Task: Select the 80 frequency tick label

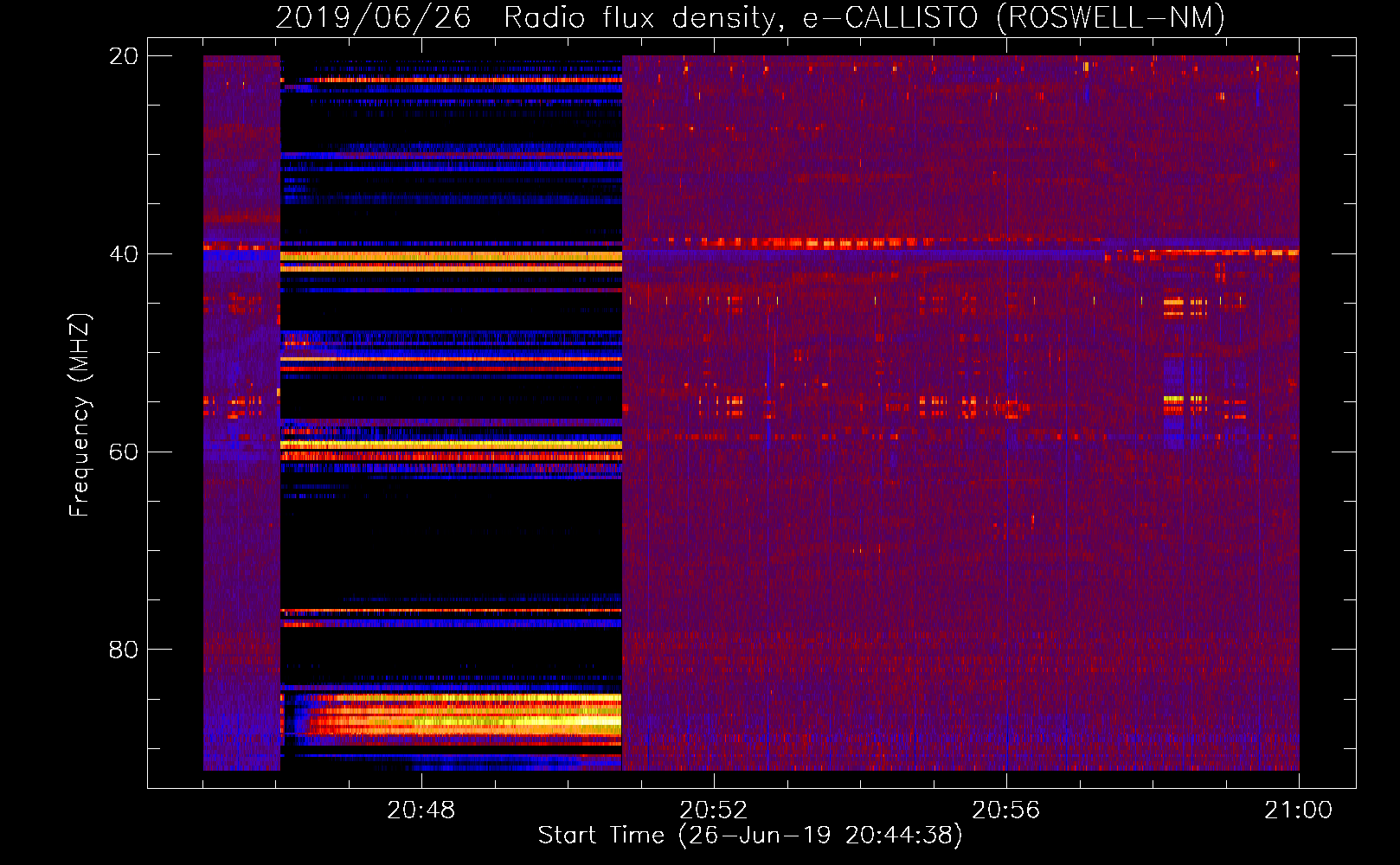Action: [x=124, y=650]
